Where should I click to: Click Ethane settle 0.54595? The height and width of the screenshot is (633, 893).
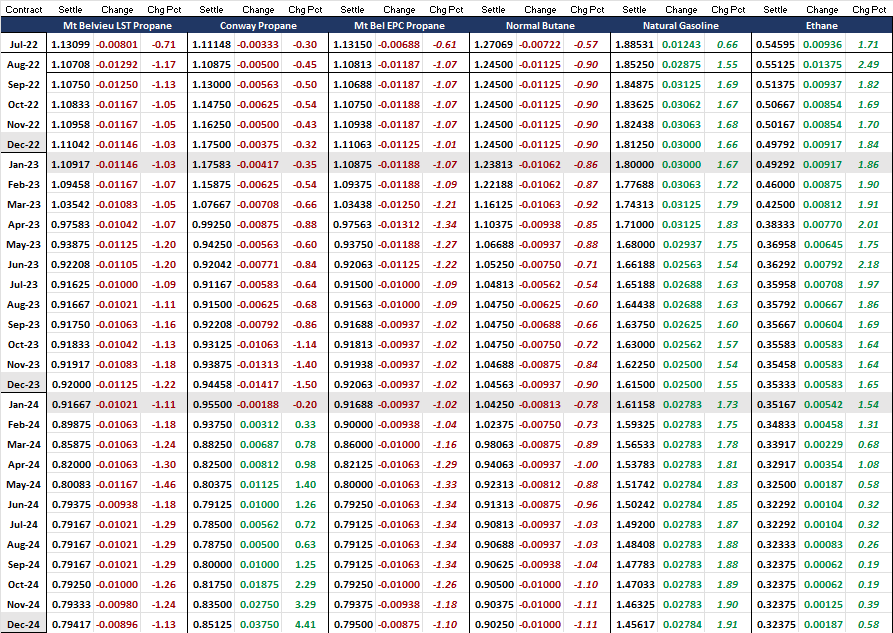pyautogui.click(x=775, y=44)
